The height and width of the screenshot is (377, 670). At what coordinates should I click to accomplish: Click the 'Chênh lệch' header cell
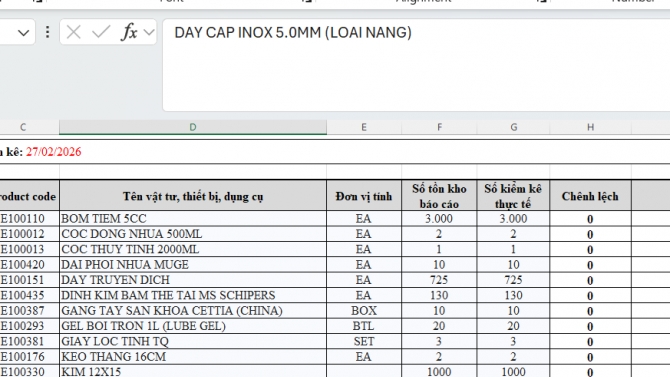[590, 196]
